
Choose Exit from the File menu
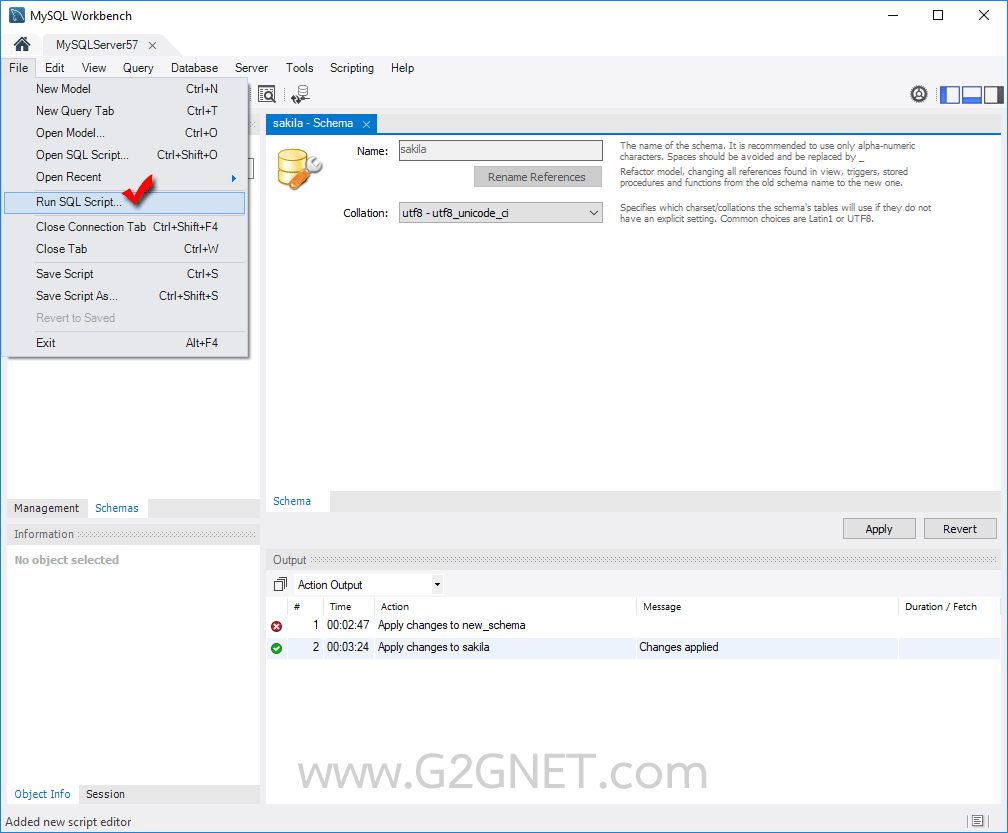124,343
